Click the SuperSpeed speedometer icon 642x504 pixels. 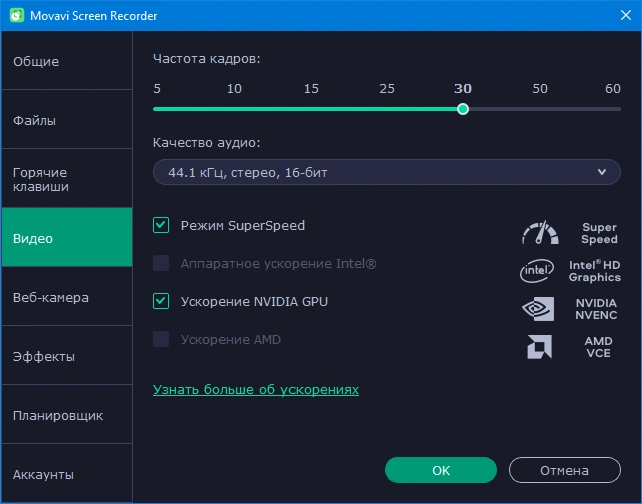540,233
